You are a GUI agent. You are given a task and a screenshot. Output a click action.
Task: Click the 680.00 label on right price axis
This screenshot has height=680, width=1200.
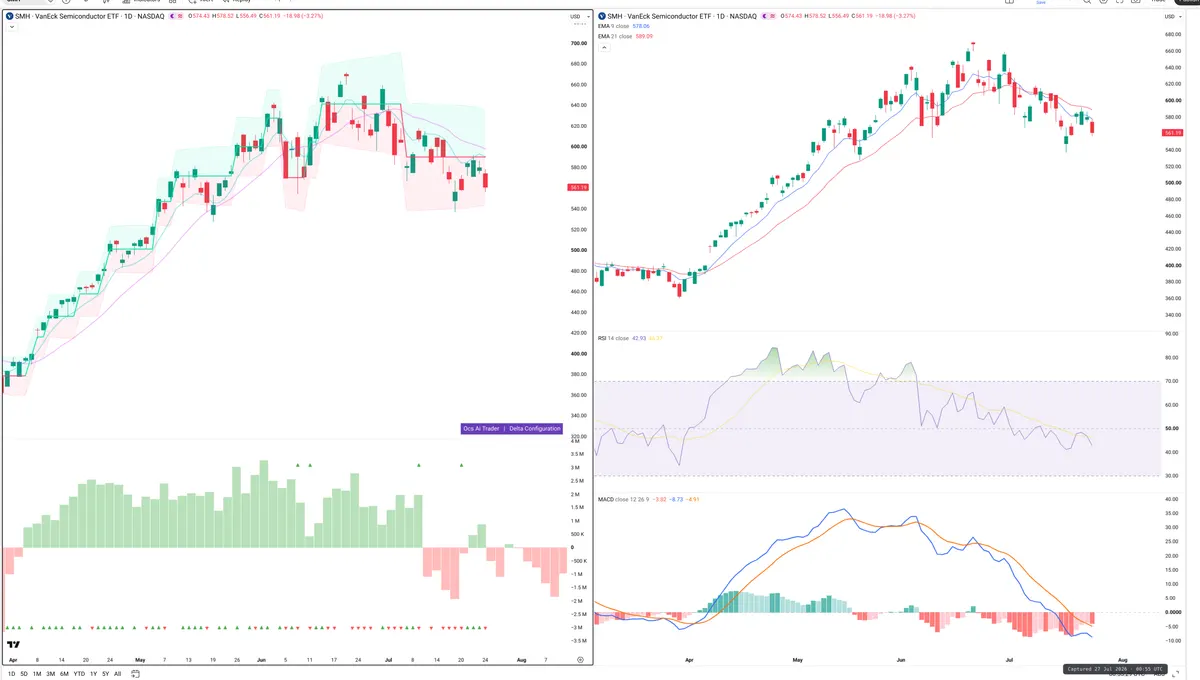[x=1174, y=35]
